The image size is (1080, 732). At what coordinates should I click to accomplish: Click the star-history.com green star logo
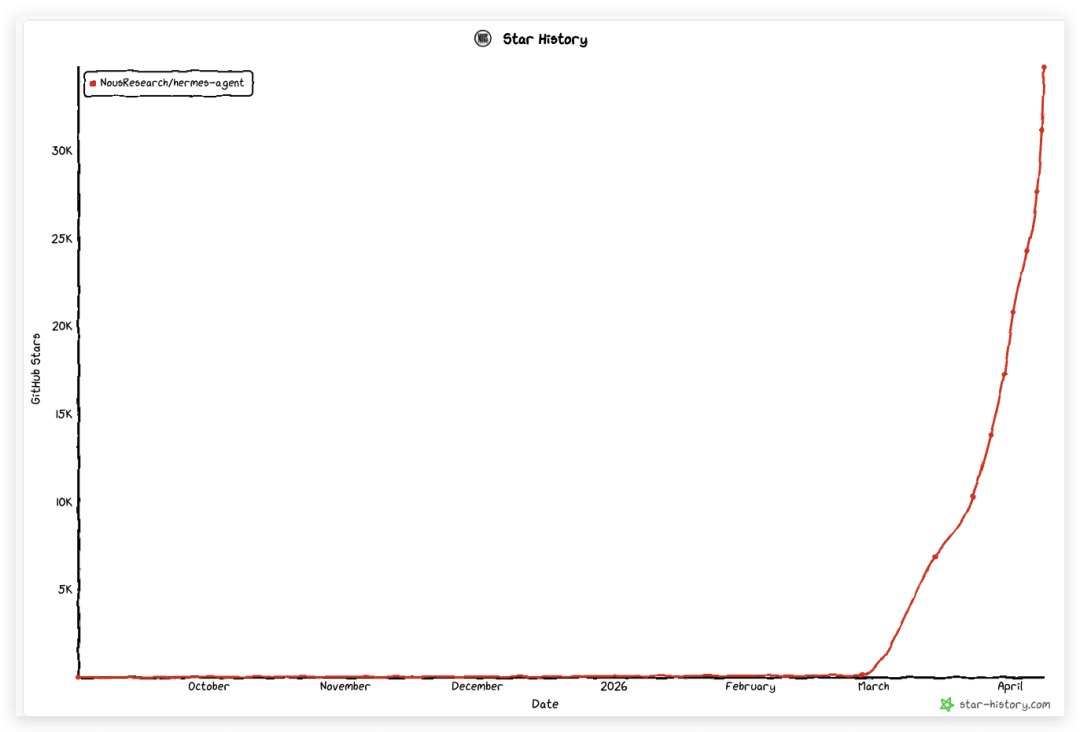(x=946, y=704)
